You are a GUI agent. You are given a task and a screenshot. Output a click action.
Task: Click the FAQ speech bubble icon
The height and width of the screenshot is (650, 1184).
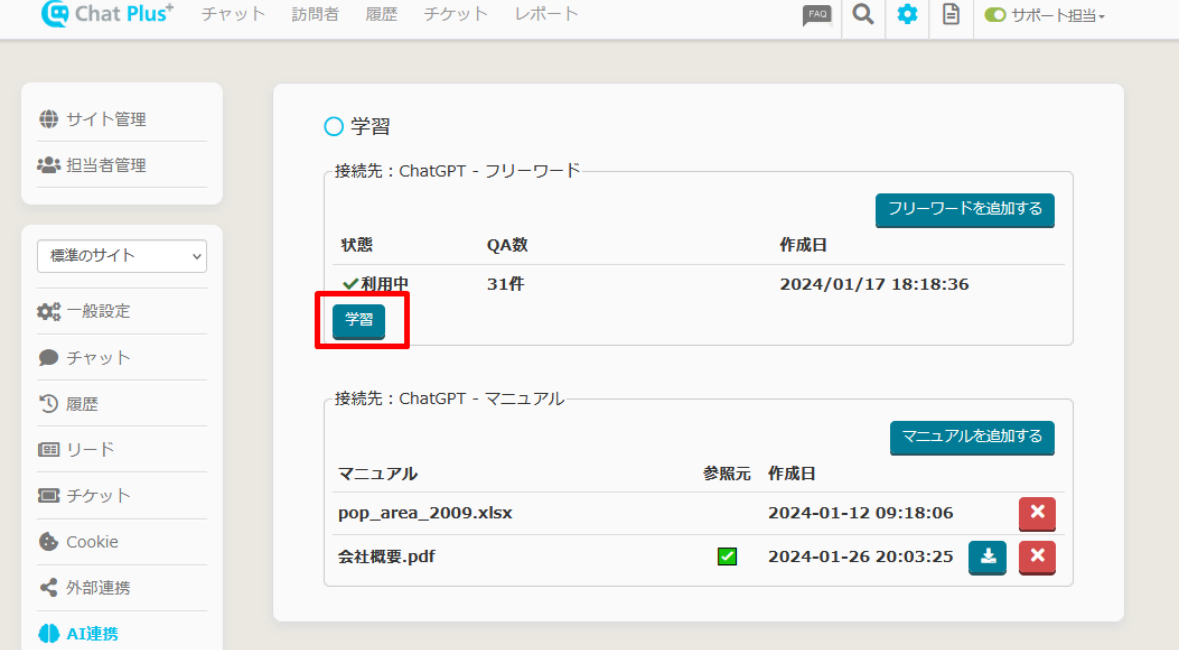[x=817, y=15]
